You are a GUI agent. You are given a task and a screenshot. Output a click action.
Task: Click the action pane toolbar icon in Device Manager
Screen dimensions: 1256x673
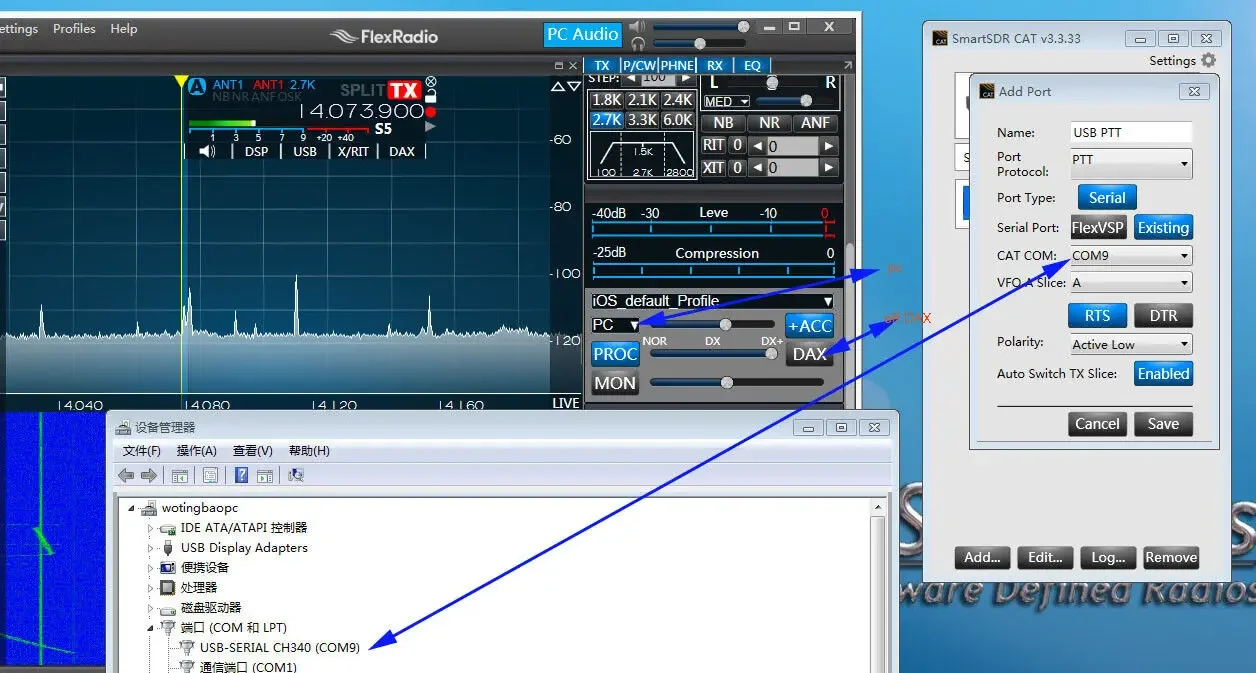(265, 476)
